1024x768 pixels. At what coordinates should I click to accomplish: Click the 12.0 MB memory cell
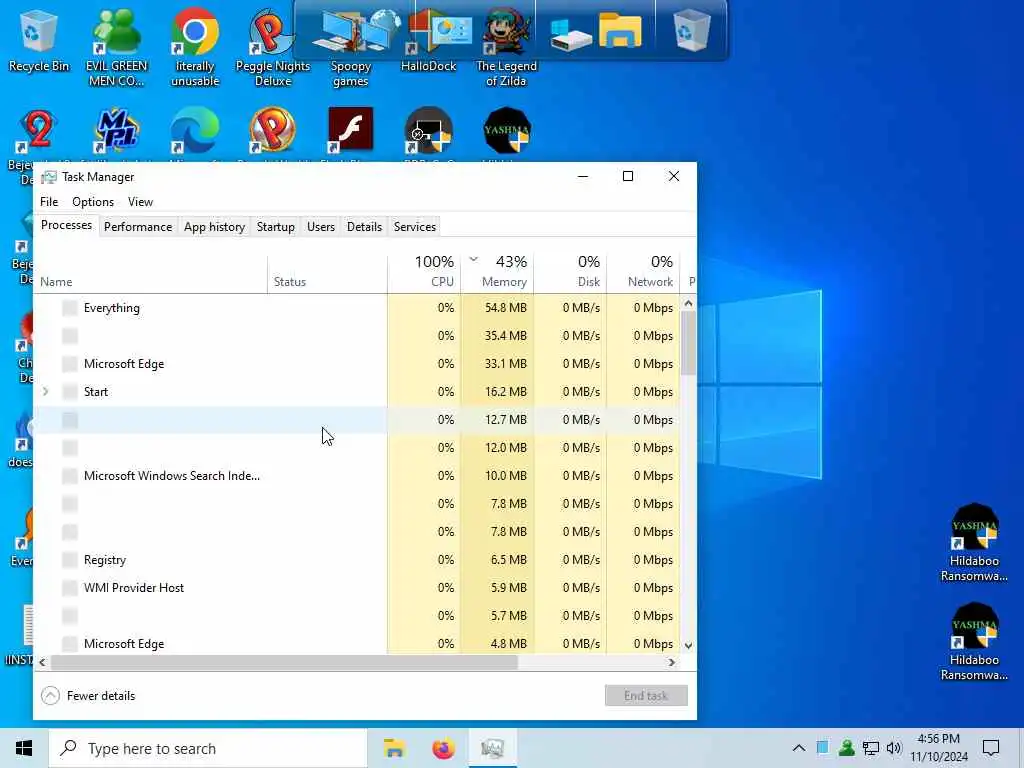(x=498, y=448)
